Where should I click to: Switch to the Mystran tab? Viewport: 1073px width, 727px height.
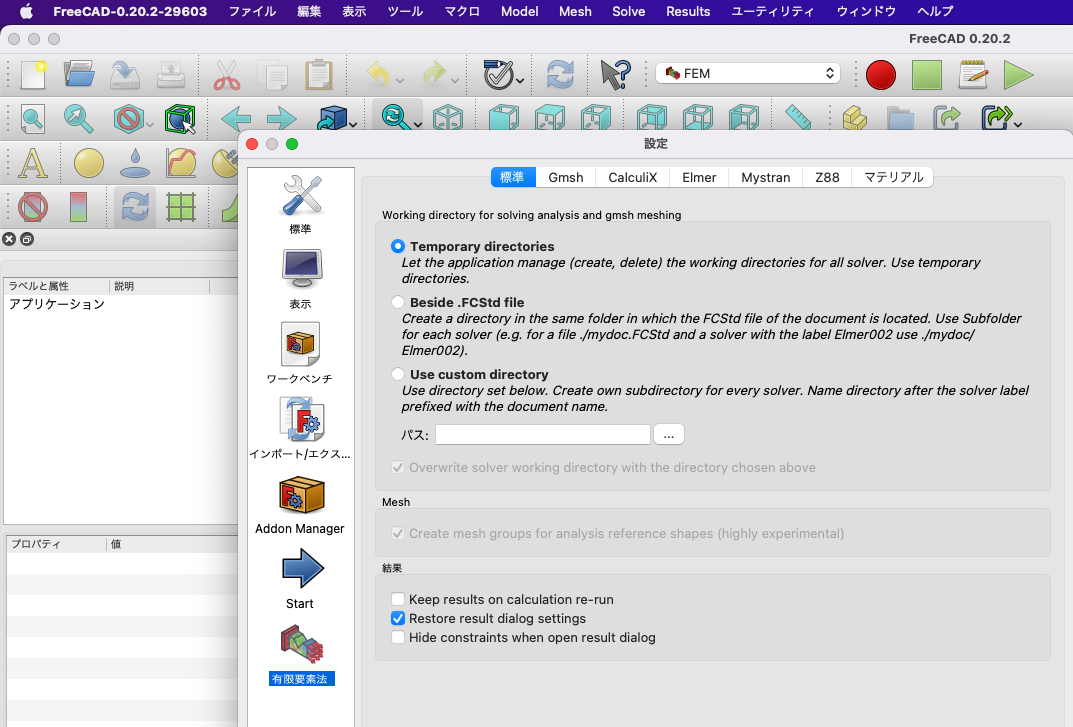point(766,177)
